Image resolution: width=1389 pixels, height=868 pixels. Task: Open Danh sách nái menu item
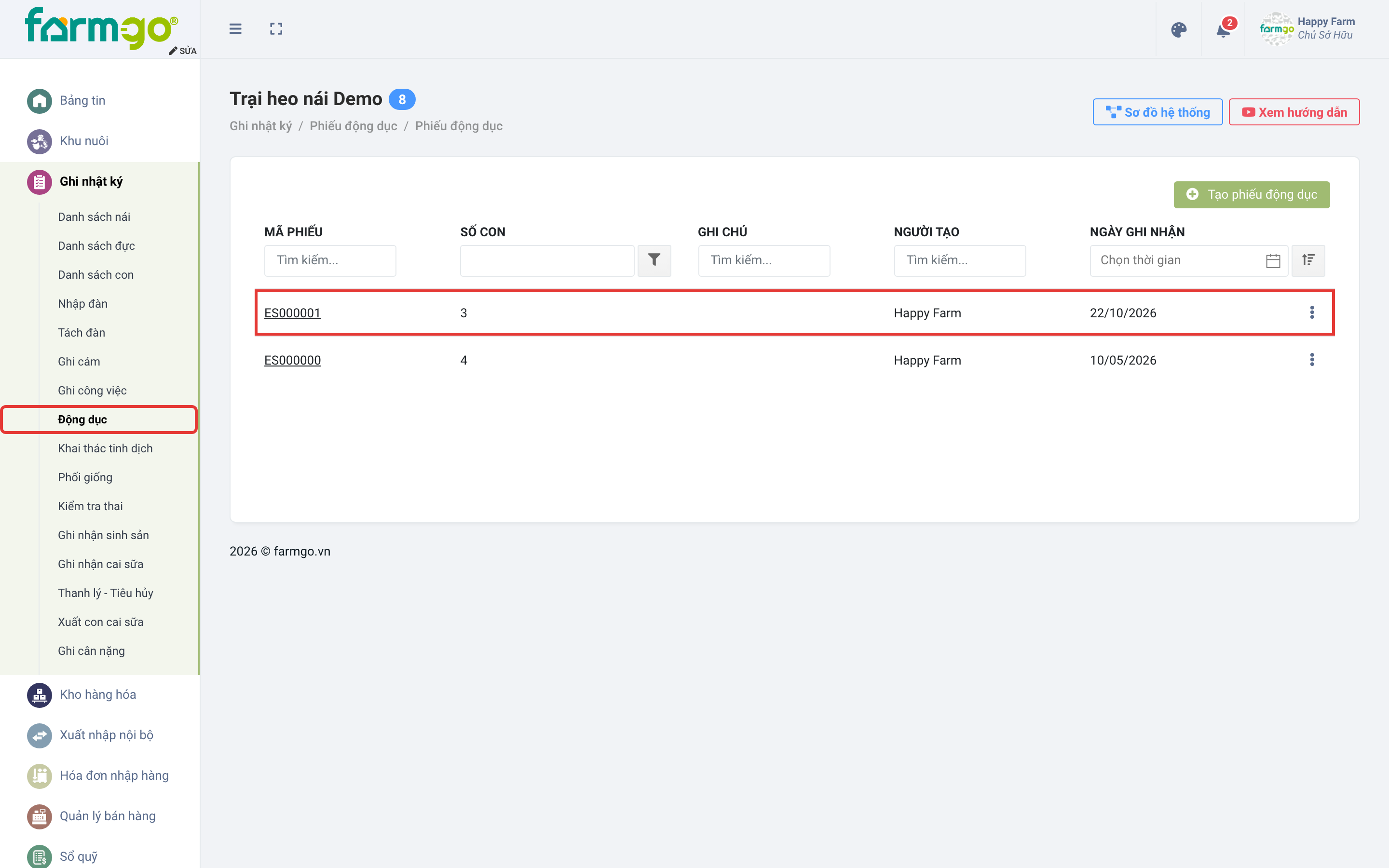tap(94, 217)
